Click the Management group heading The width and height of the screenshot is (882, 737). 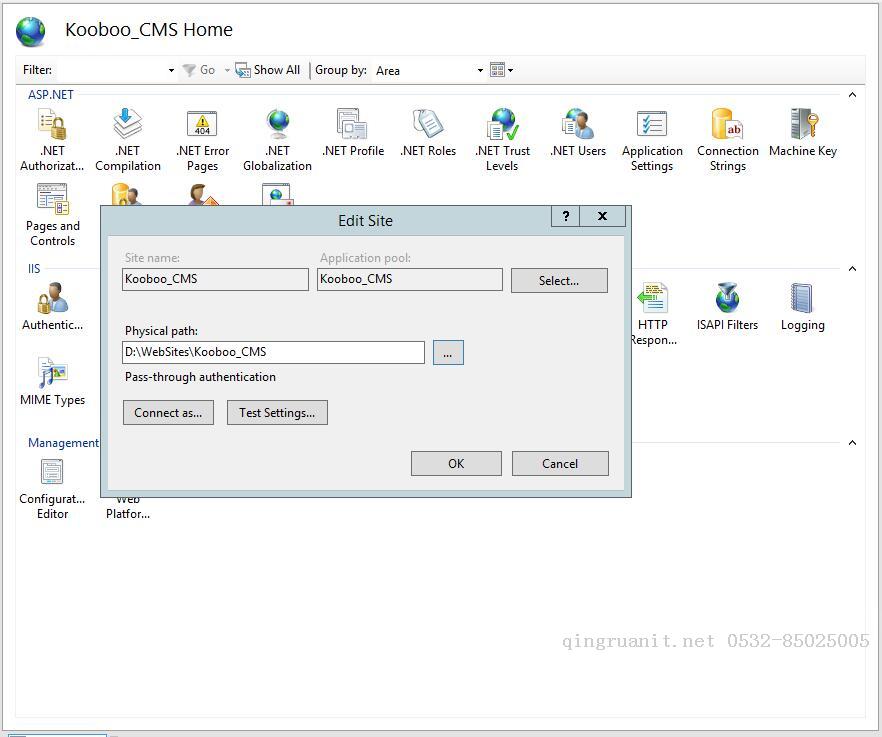(63, 443)
